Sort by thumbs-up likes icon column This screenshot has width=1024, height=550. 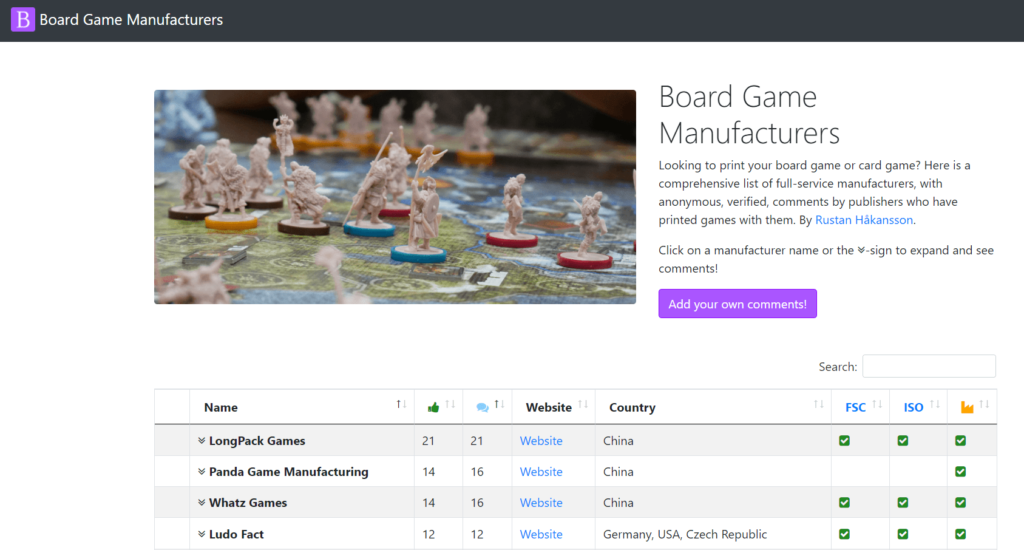pos(438,407)
